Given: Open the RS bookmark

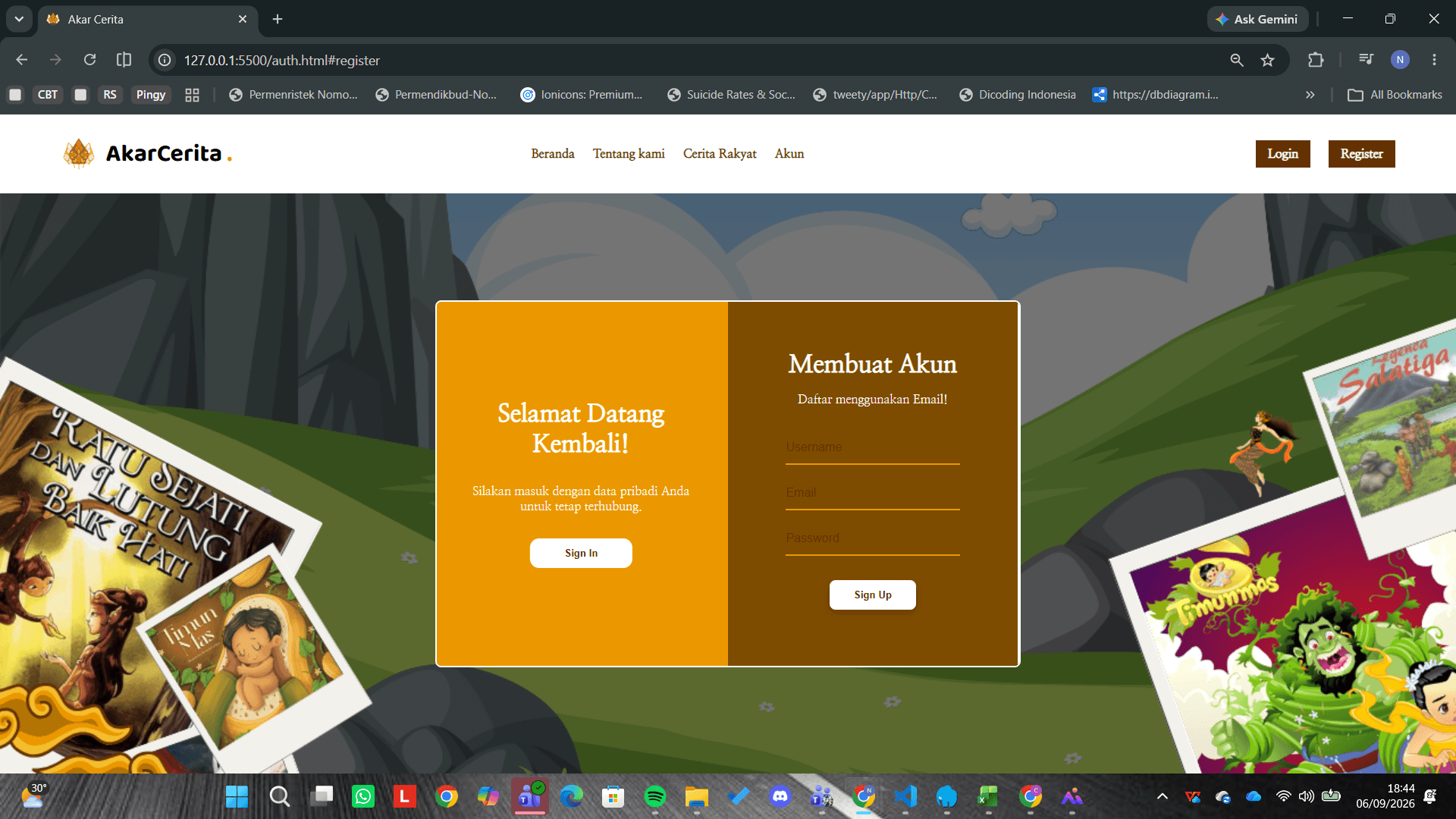Looking at the screenshot, I should [110, 95].
